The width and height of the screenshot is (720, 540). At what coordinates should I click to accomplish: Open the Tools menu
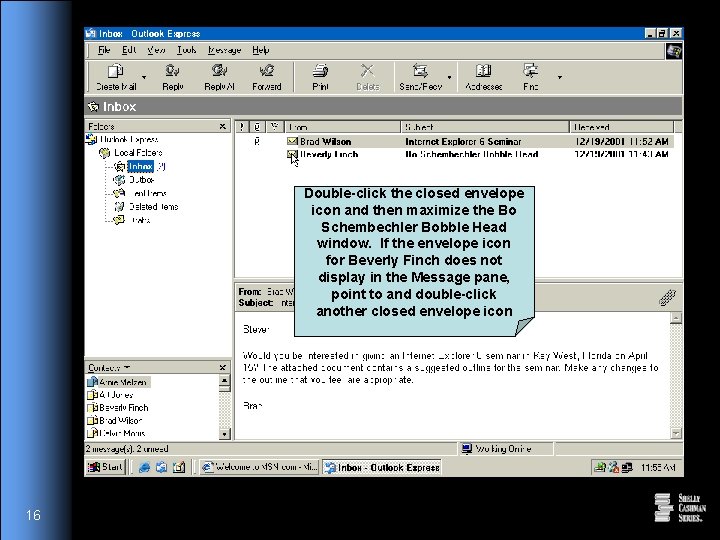tap(186, 50)
